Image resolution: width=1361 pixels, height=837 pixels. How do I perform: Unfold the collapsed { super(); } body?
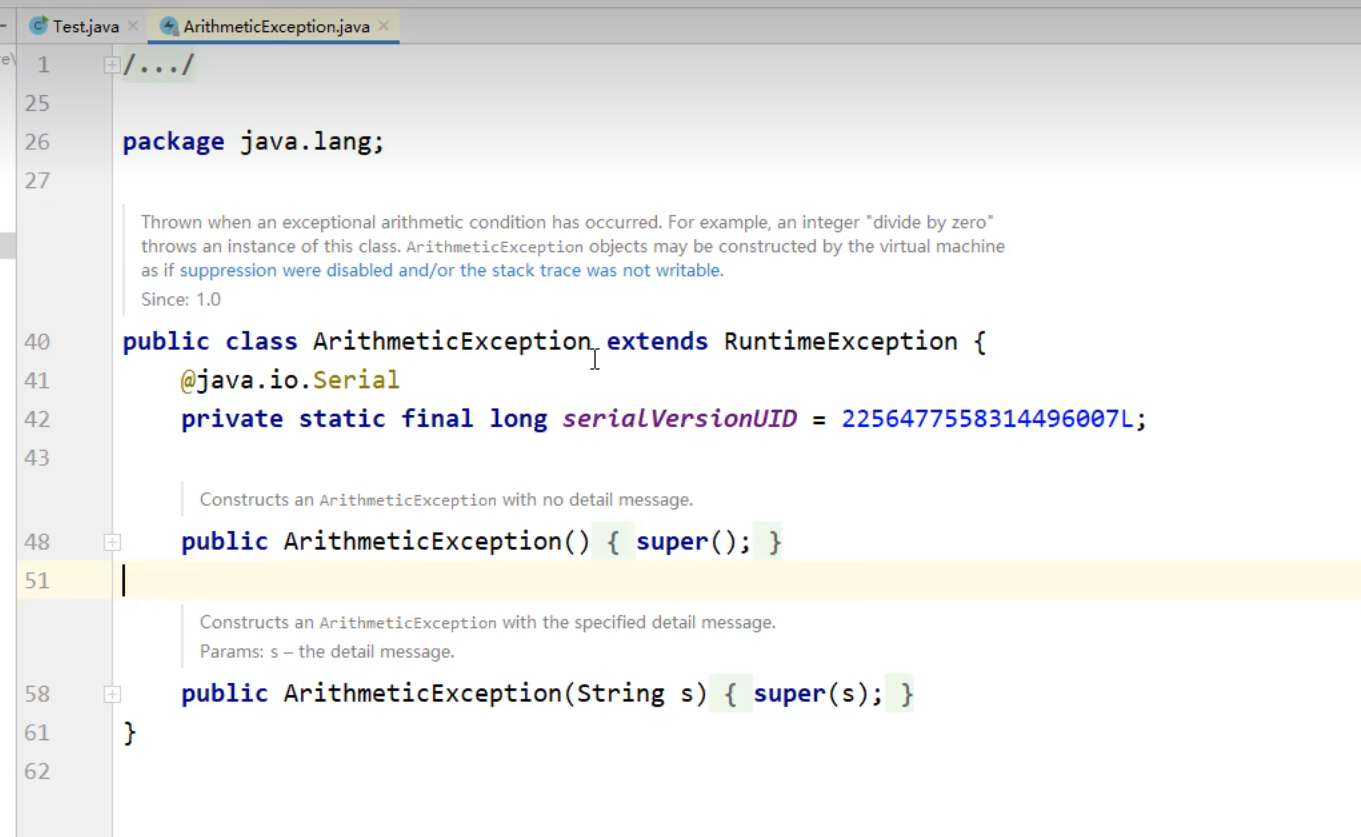point(693,542)
